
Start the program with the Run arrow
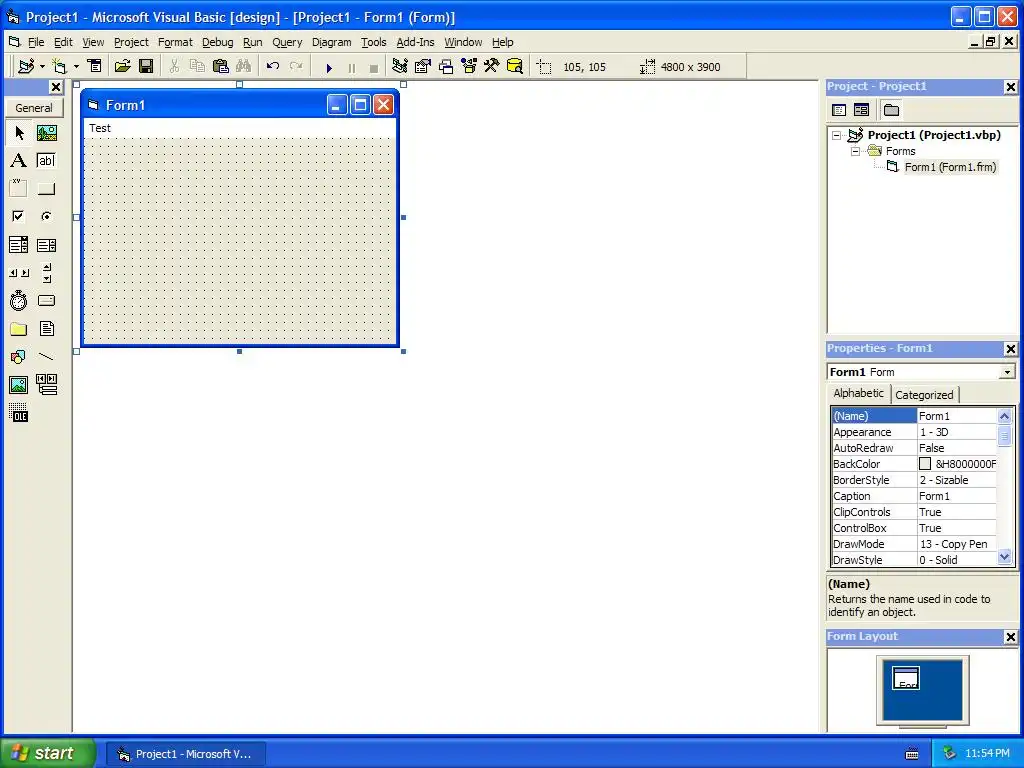(329, 67)
